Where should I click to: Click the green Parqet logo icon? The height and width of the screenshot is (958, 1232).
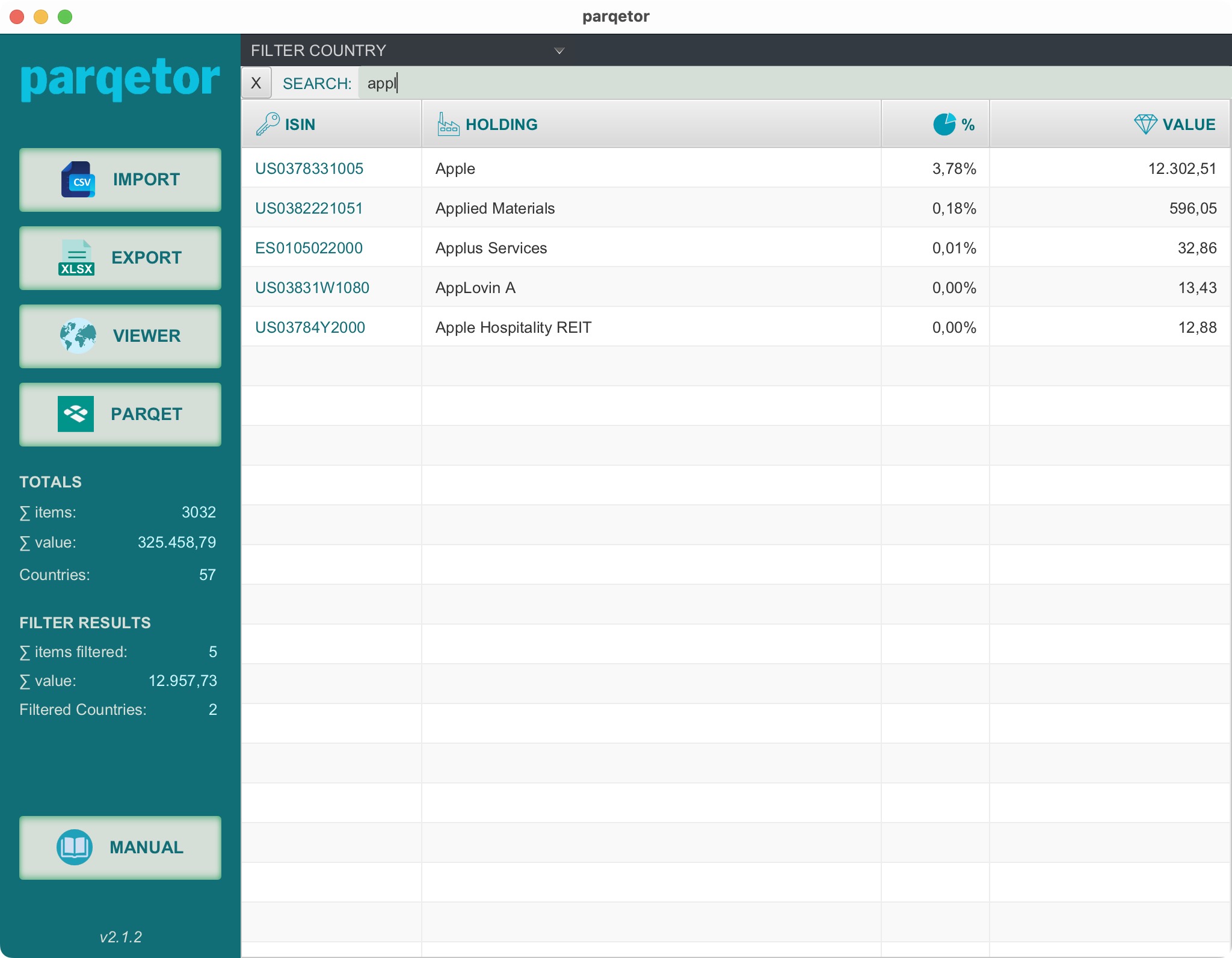(x=76, y=414)
